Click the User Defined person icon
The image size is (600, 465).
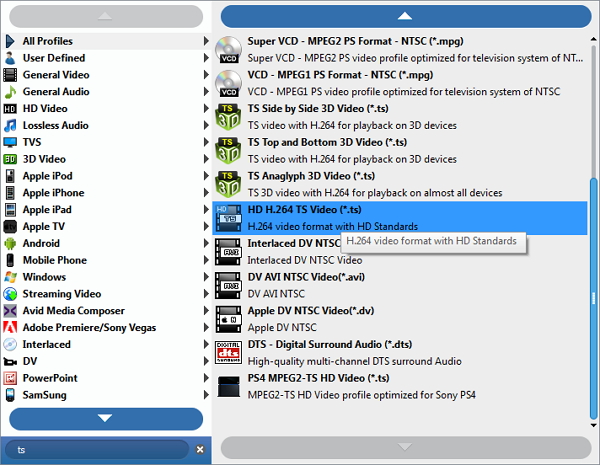pos(10,58)
